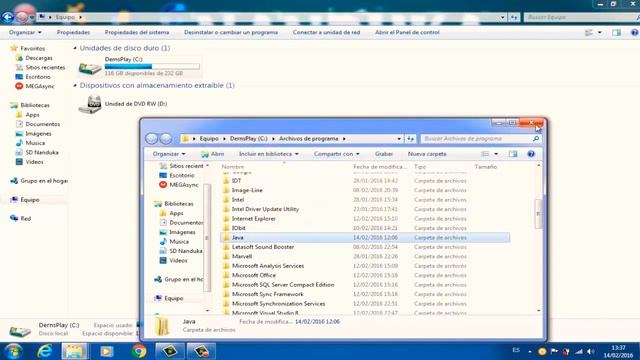
Task: Collapse Dispositivos con almacenamiento extraíble group
Action: click(x=75, y=85)
